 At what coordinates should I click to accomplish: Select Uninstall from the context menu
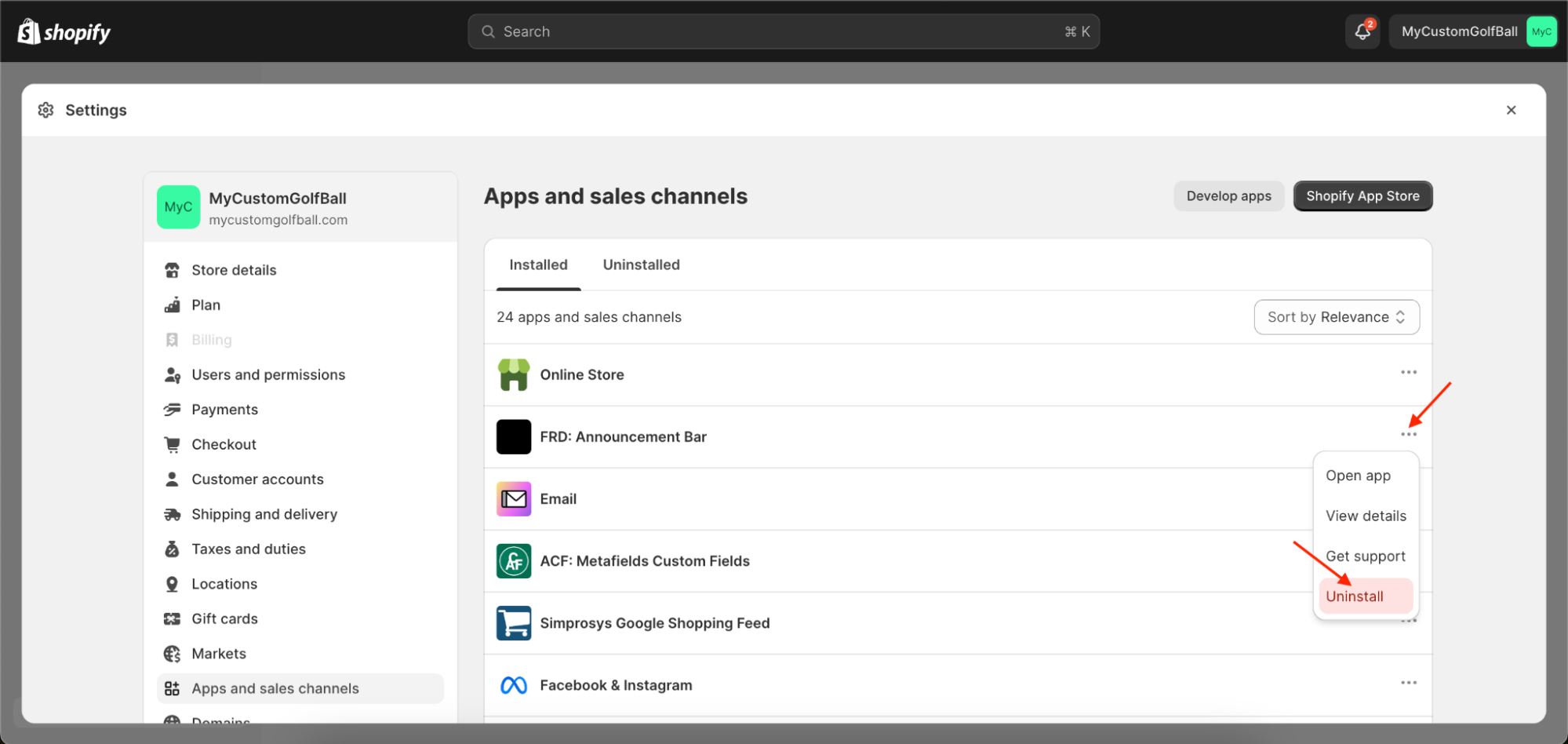click(1355, 596)
